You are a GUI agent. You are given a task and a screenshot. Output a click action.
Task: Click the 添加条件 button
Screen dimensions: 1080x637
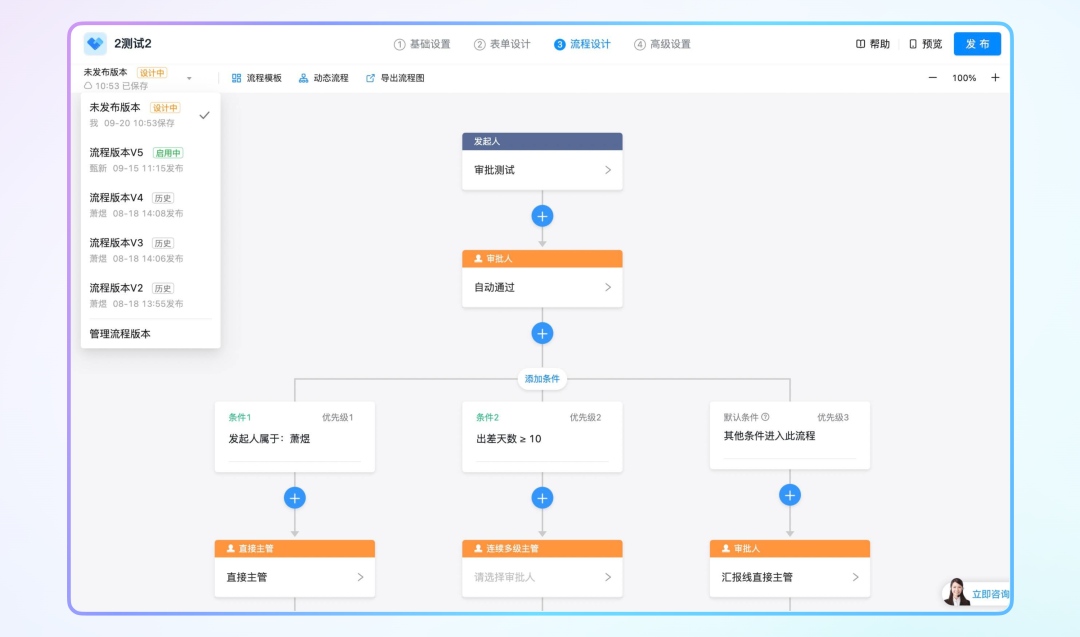pos(542,379)
